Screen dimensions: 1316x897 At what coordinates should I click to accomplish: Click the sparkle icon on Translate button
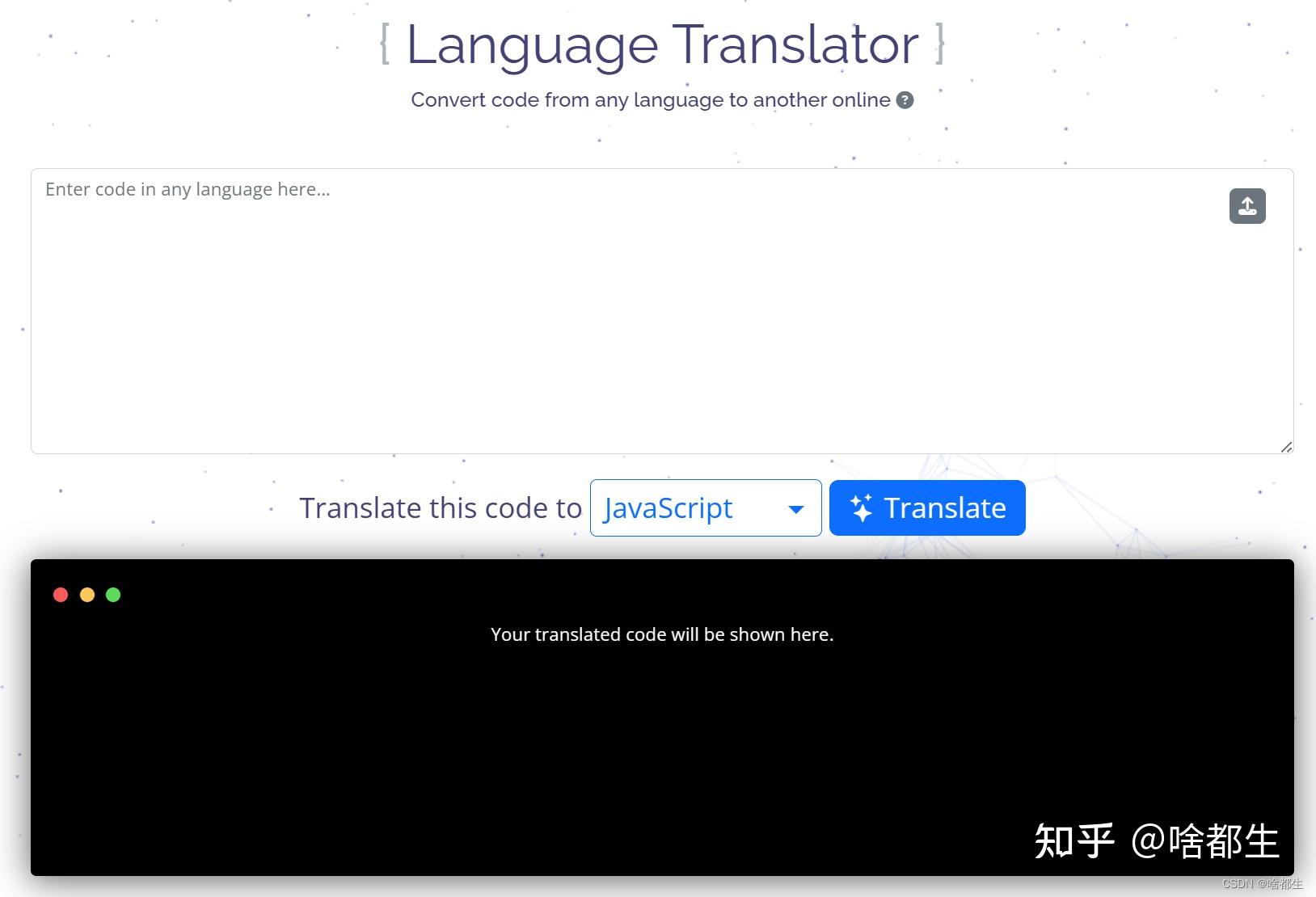(x=862, y=507)
